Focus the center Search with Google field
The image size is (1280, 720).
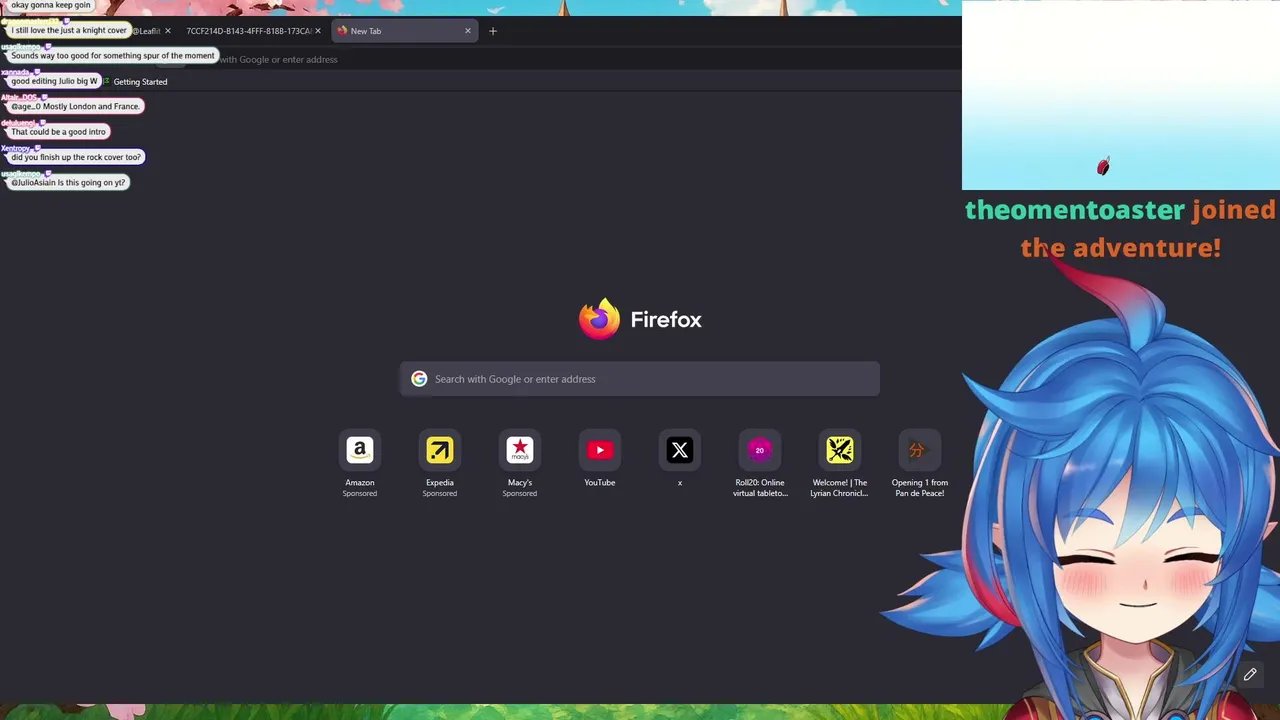640,379
